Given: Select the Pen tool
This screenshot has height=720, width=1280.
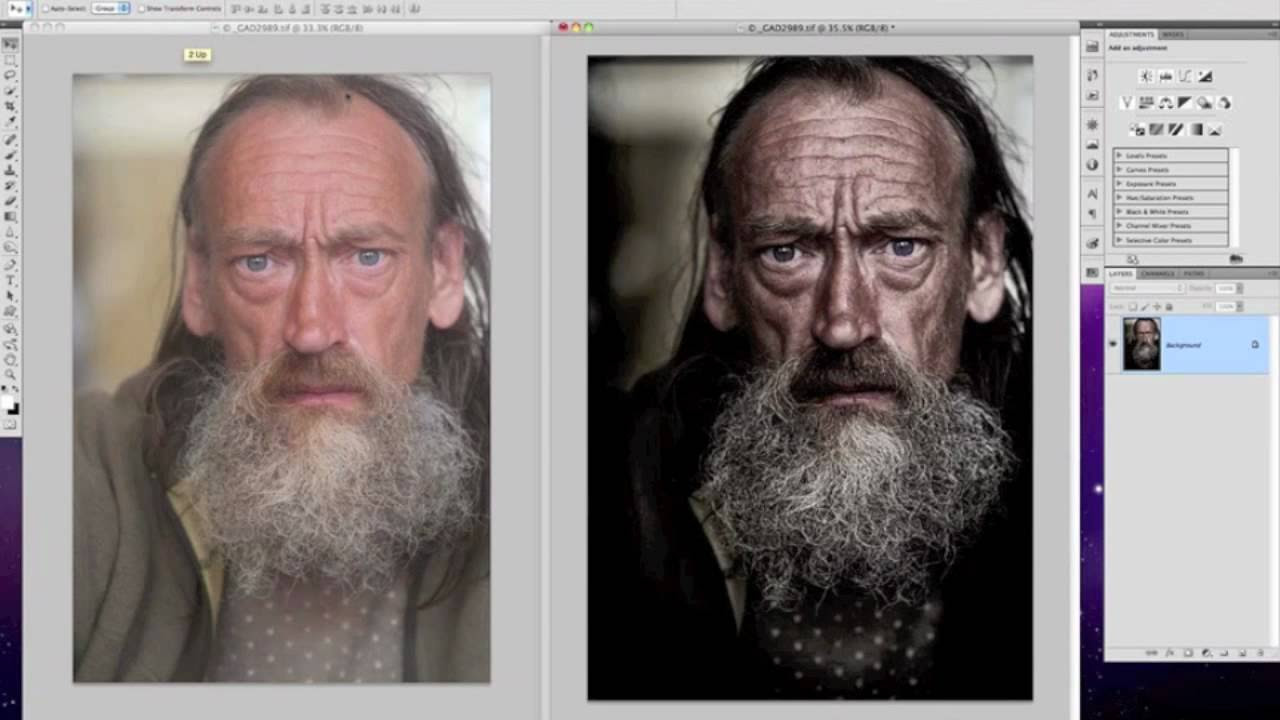Looking at the screenshot, I should 10,264.
